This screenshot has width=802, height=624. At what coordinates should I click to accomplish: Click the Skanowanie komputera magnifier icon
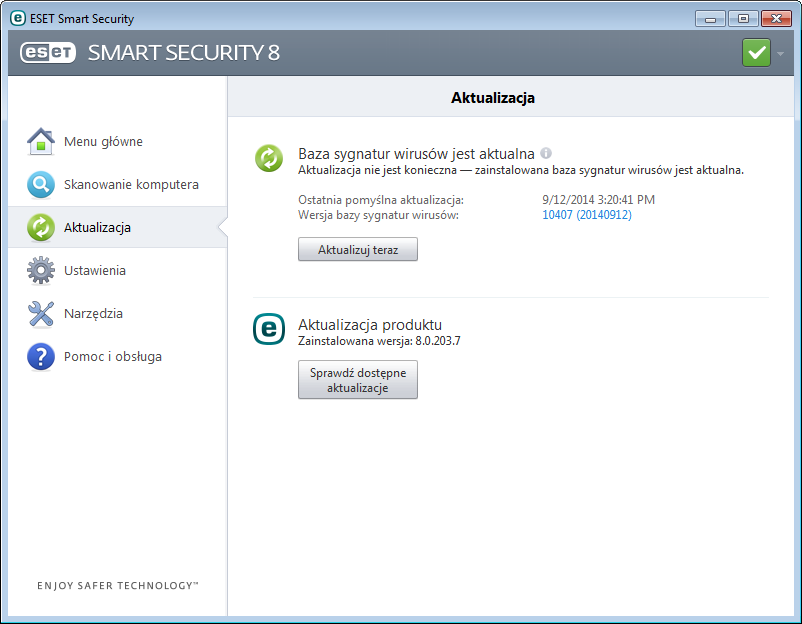(x=41, y=184)
